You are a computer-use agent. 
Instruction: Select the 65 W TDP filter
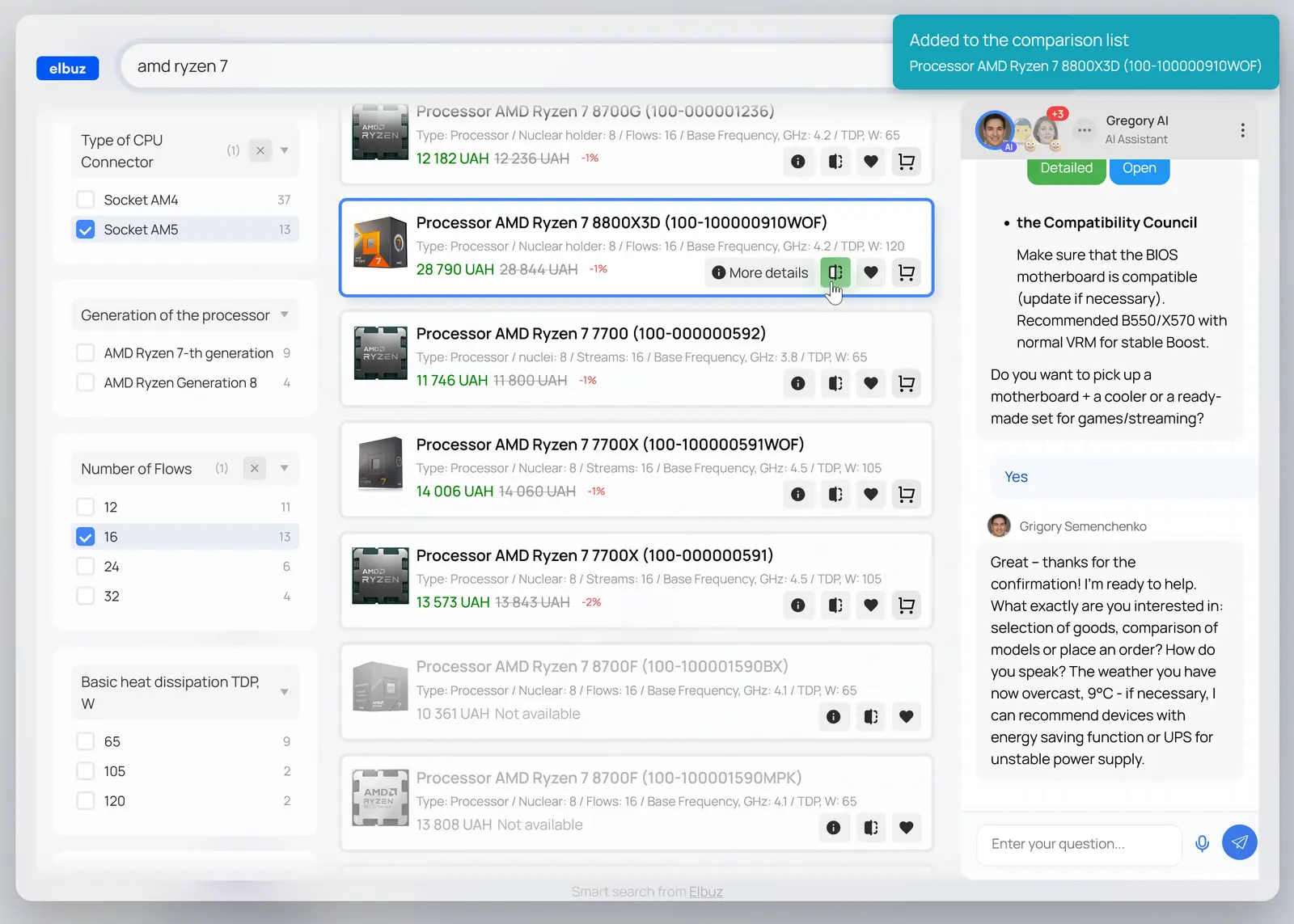(85, 741)
